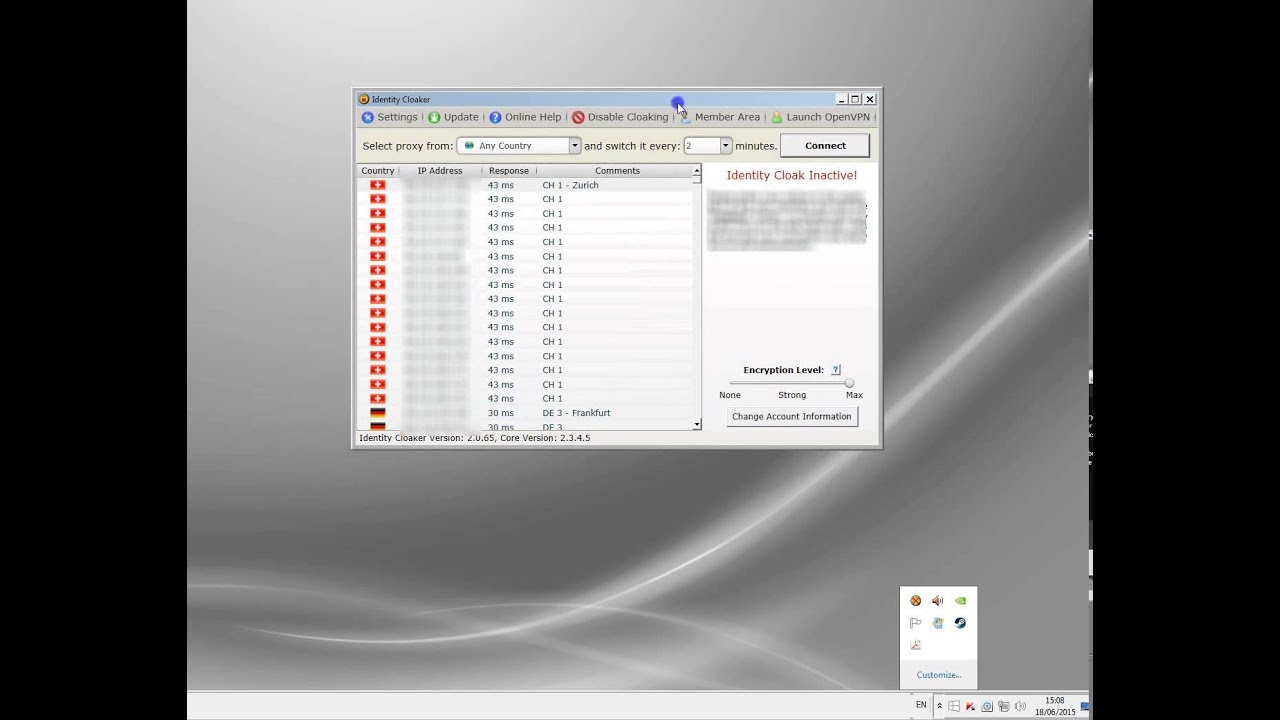Open the Any Country proxy dropdown

coord(518,146)
